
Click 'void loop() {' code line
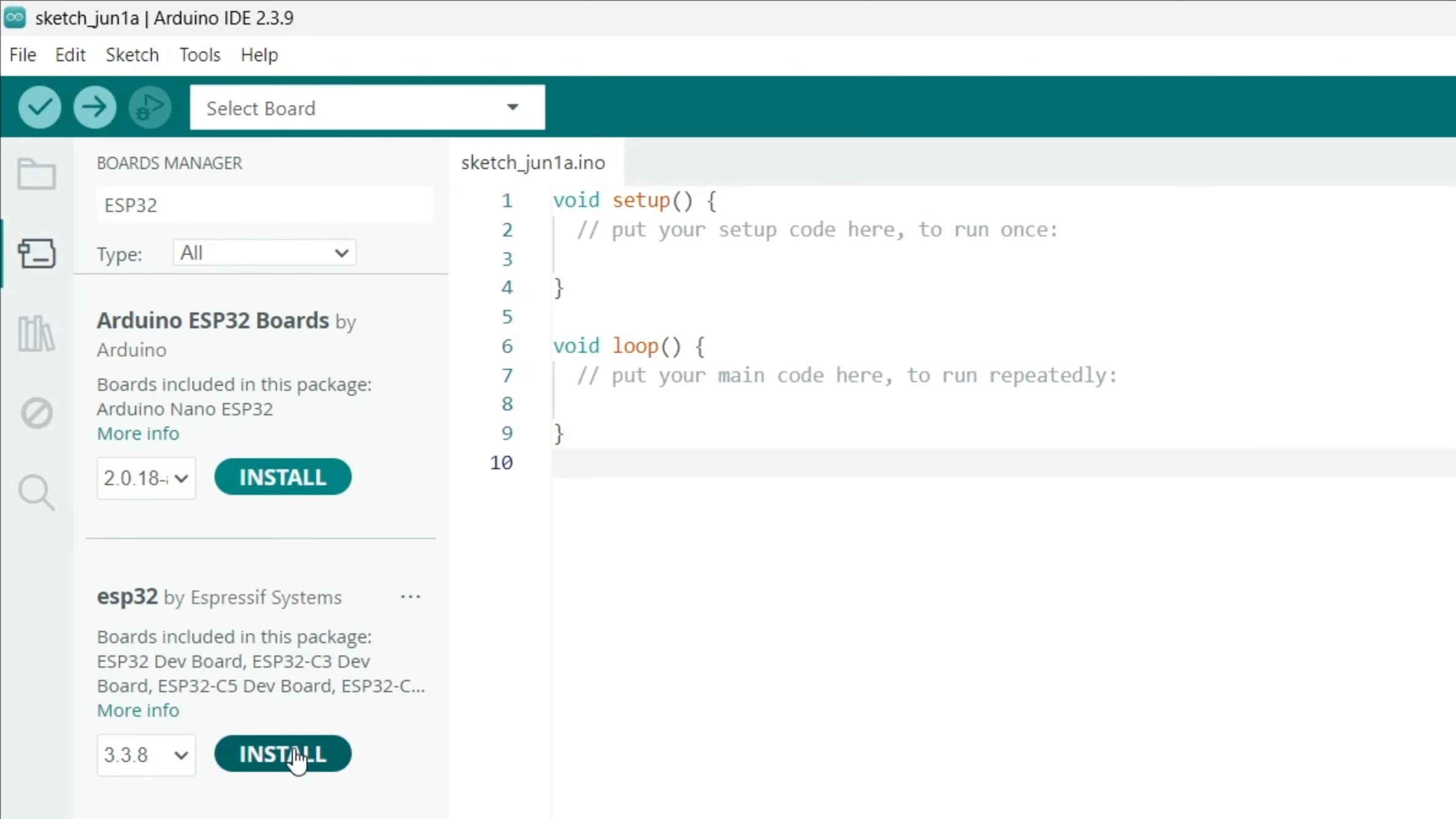[x=629, y=347]
